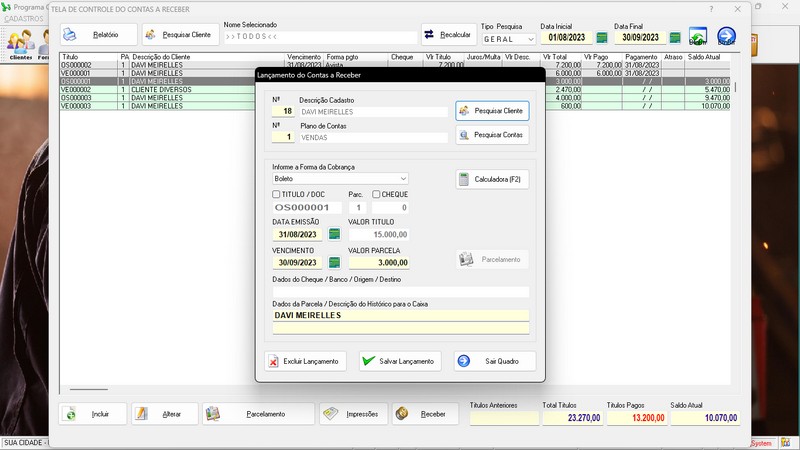Select row VE000002 CLIENTE DIVERSOS
The width and height of the screenshot is (800, 450).
(x=395, y=90)
